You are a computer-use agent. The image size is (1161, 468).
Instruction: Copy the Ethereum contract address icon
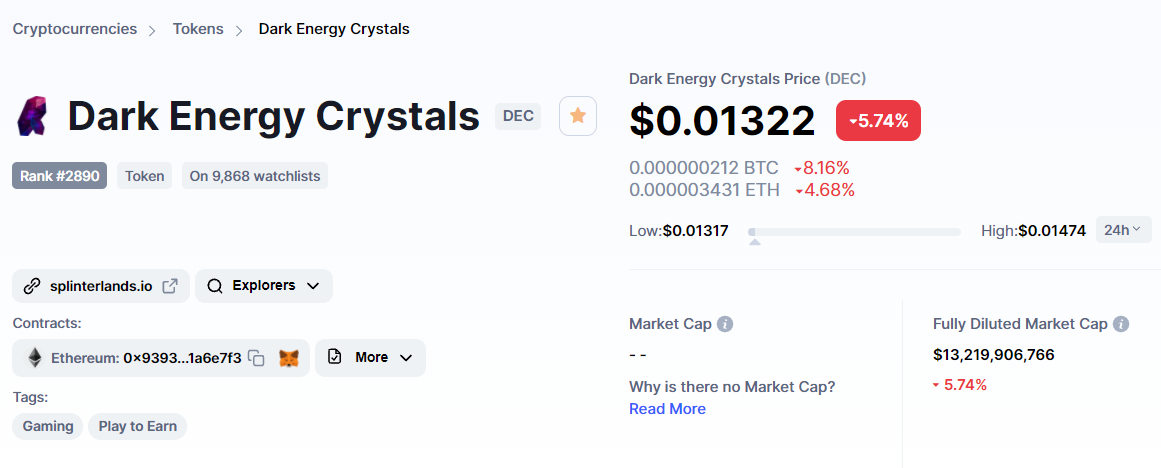pyautogui.click(x=256, y=358)
